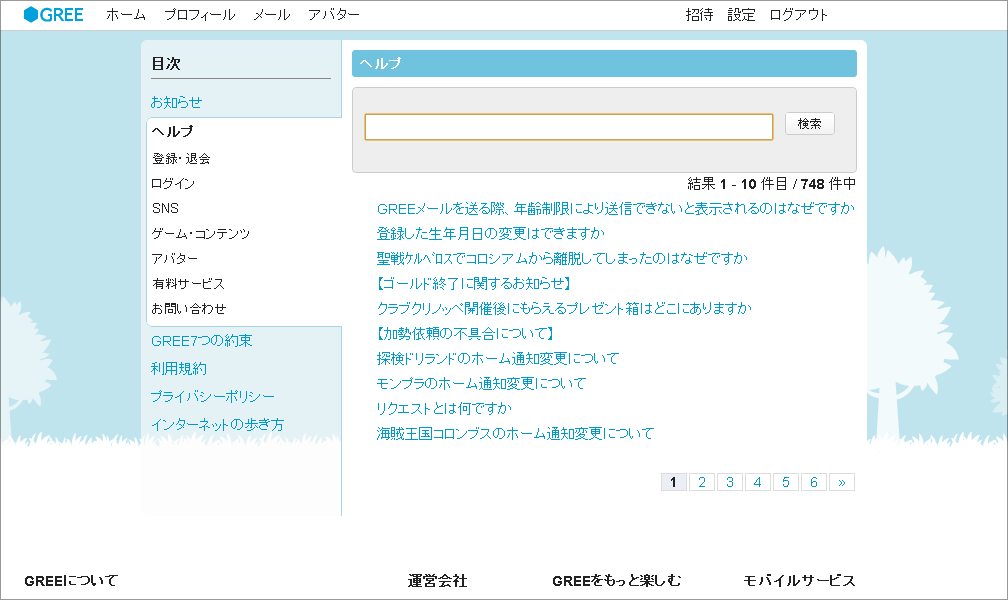
Task: Open the お知らせ sidebar link
Action: [x=176, y=102]
